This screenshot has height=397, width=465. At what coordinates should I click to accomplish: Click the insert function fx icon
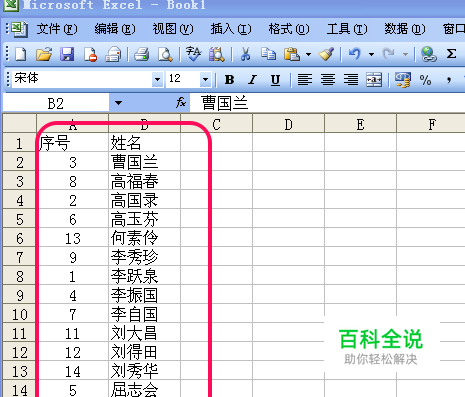click(x=181, y=103)
